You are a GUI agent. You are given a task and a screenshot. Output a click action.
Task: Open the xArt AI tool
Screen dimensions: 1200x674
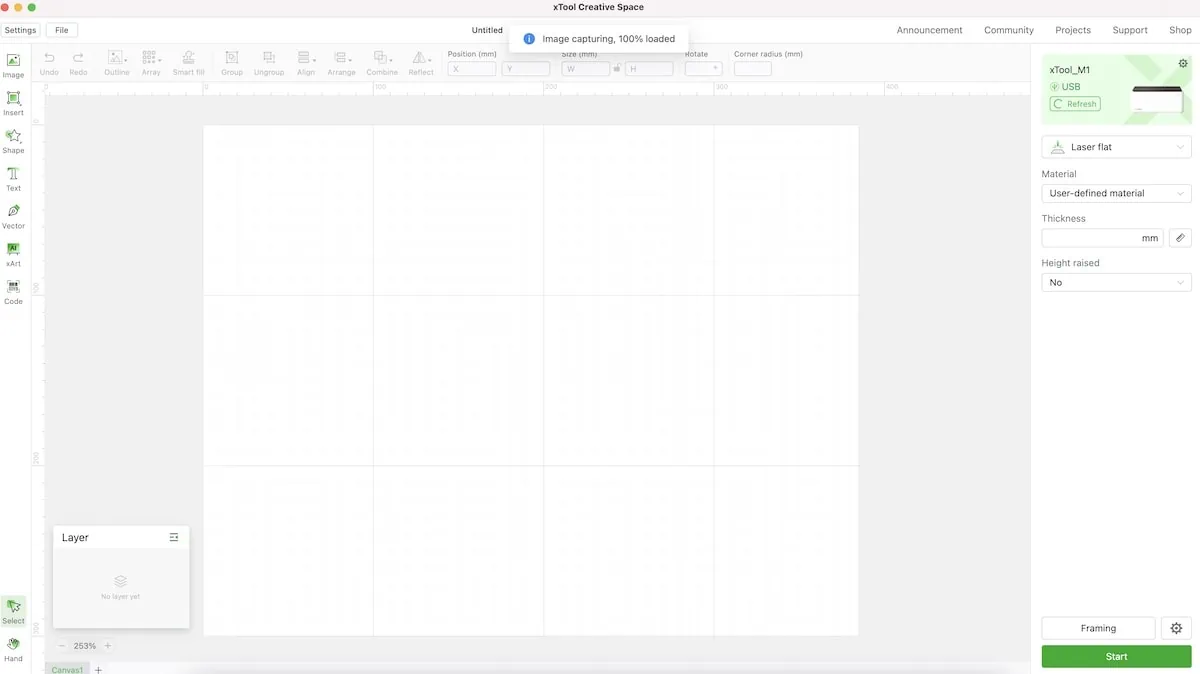(x=13, y=254)
